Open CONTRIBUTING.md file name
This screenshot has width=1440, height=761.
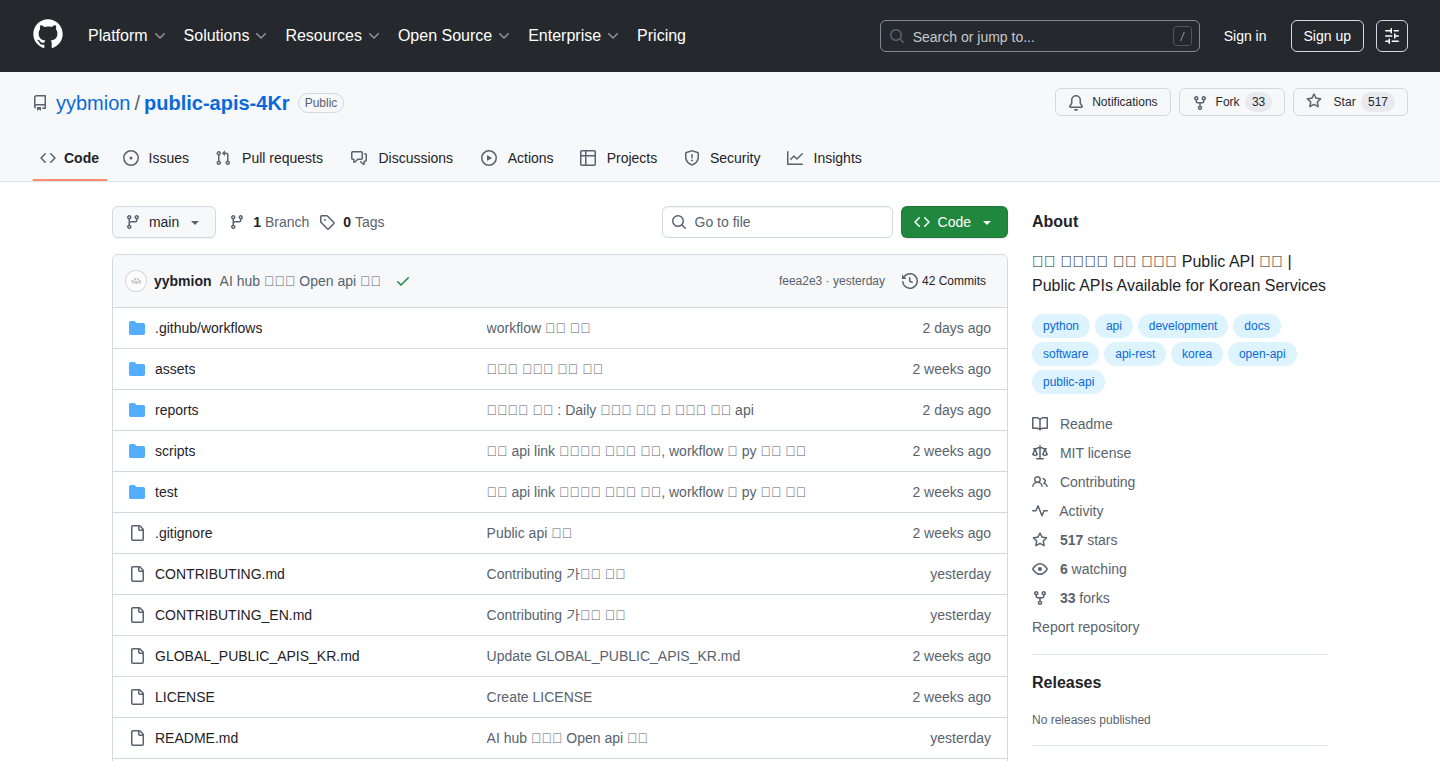tap(220, 574)
